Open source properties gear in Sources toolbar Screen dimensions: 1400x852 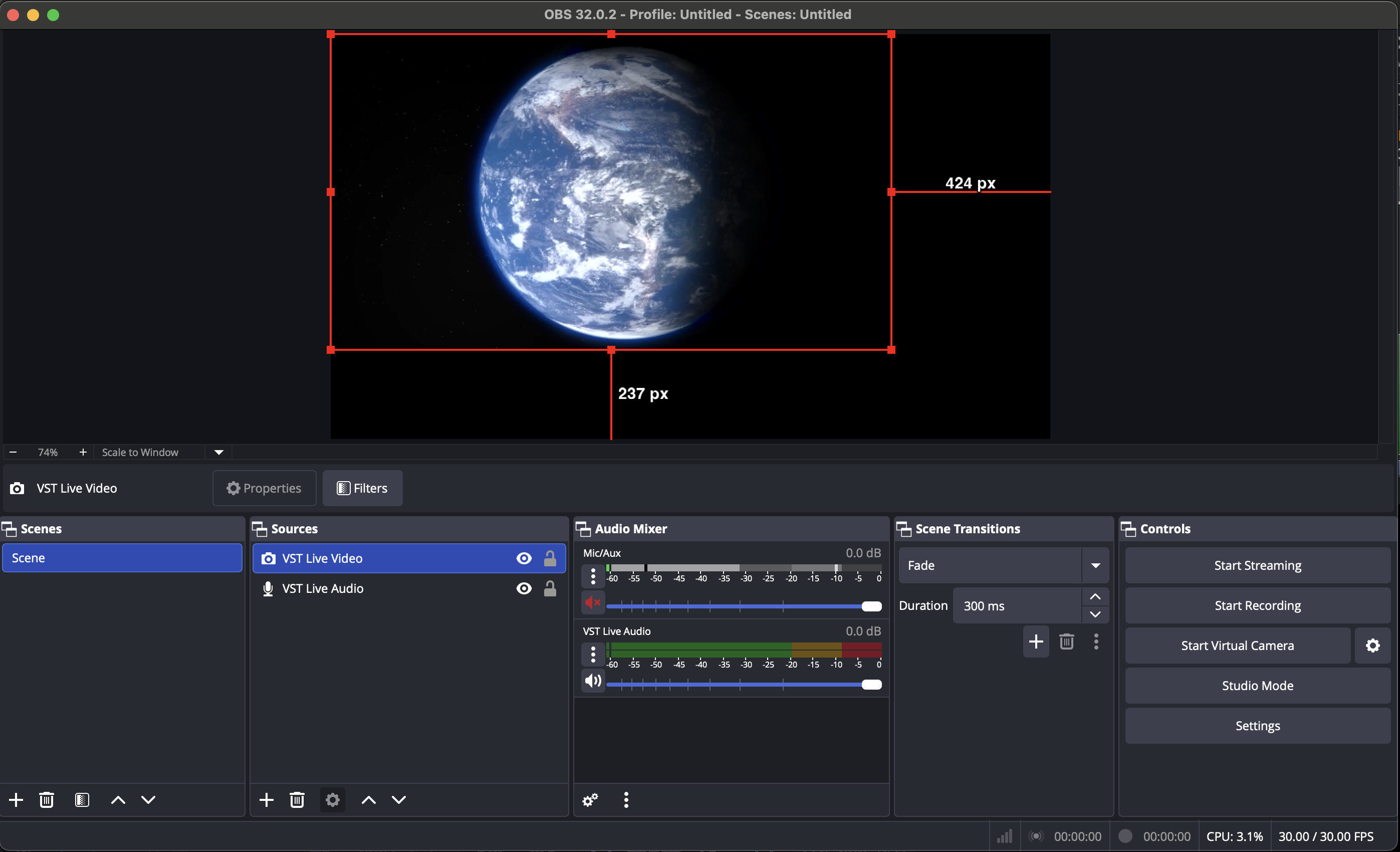tap(332, 800)
